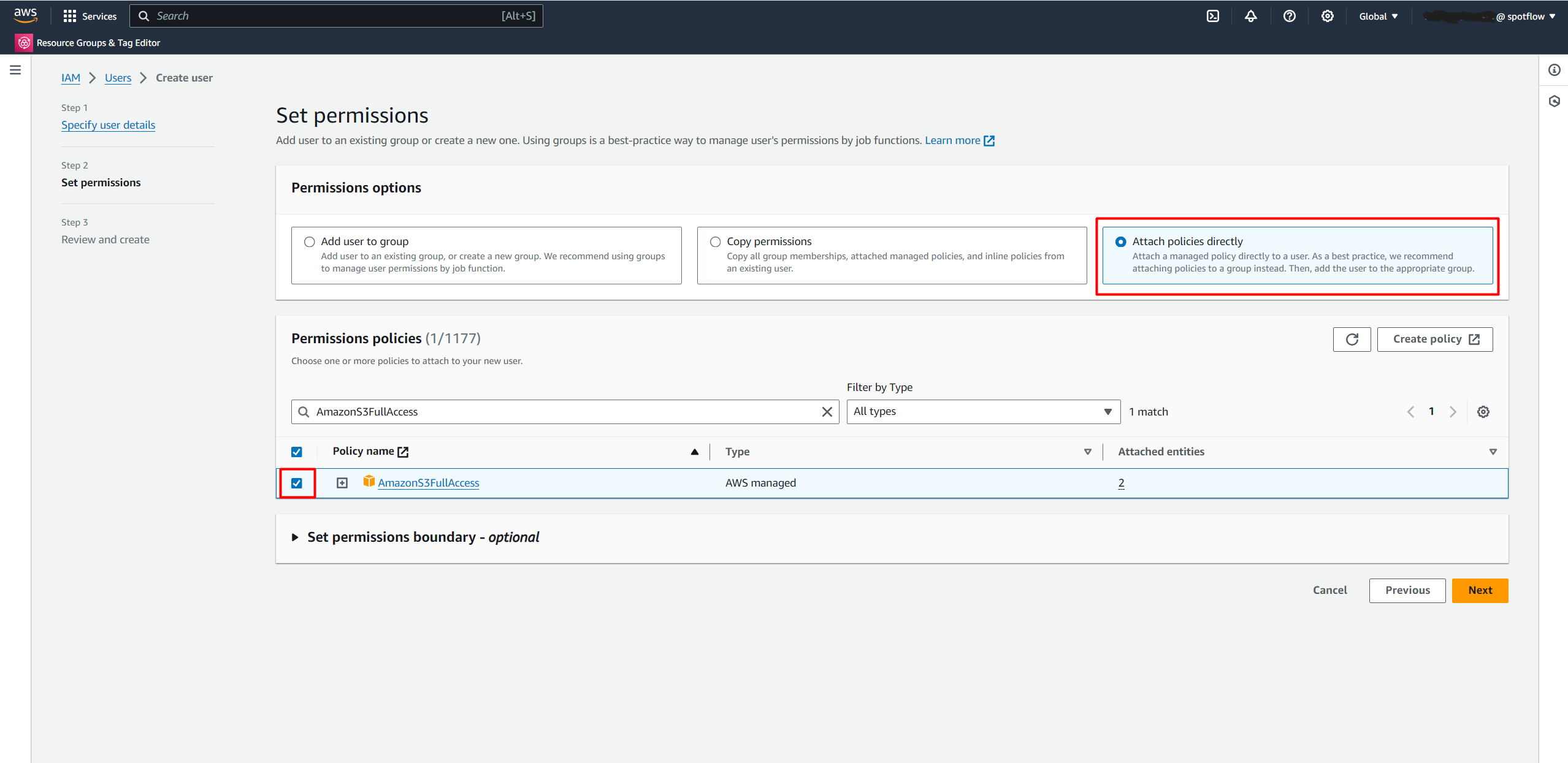The height and width of the screenshot is (763, 1568).
Task: Click the AWS logo home icon
Action: (x=25, y=15)
